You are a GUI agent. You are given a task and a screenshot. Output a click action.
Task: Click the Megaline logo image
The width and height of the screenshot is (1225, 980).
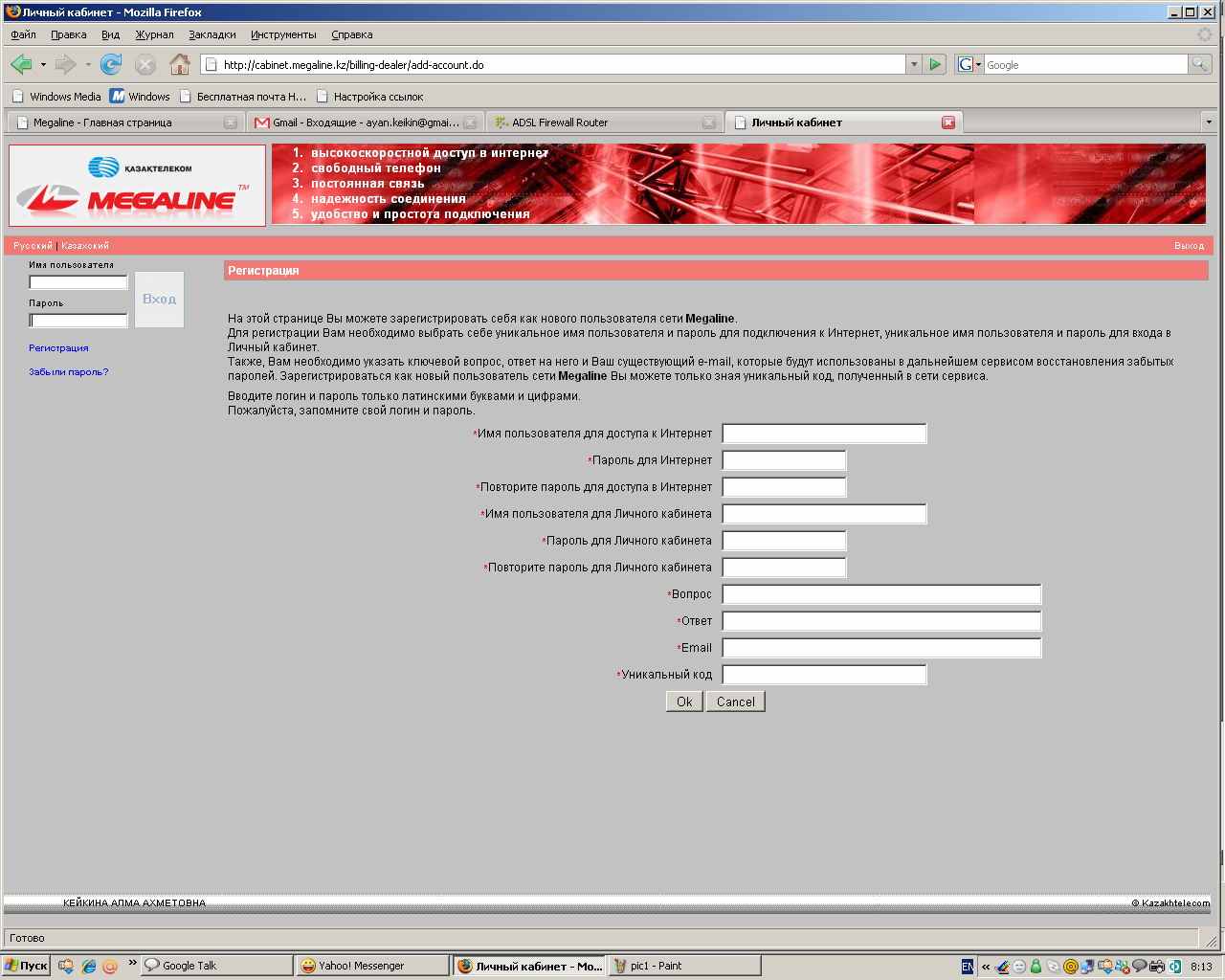(137, 186)
